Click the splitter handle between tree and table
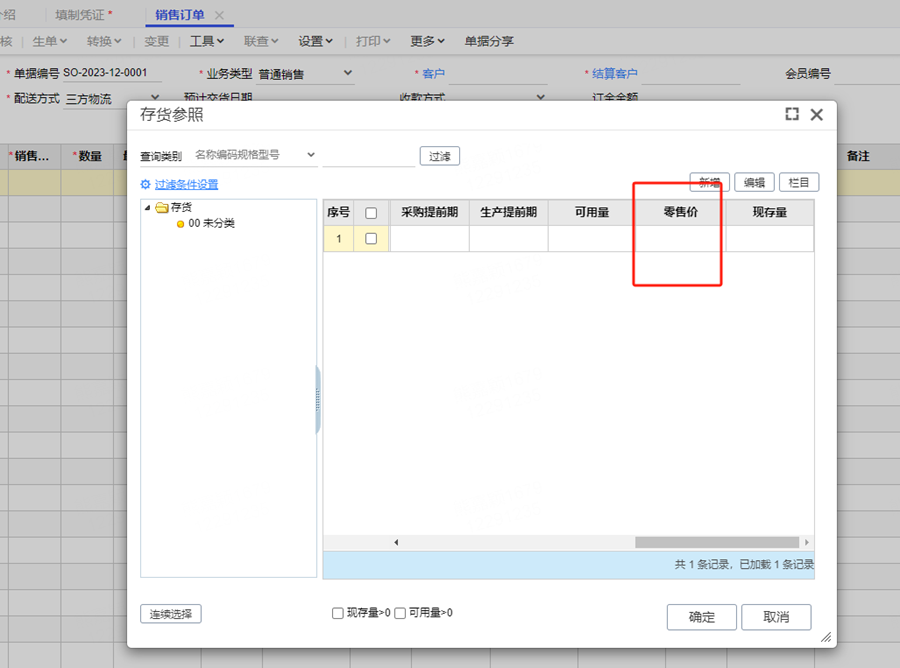Screen dimensions: 900x668 [x=318, y=400]
